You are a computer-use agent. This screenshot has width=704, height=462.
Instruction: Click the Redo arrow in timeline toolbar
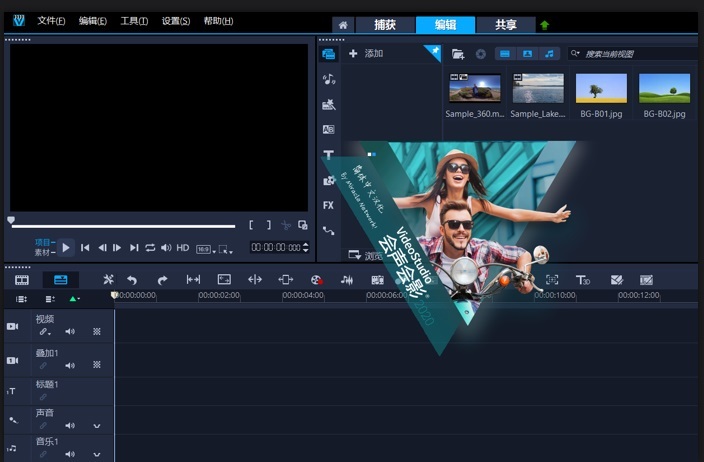click(x=162, y=280)
